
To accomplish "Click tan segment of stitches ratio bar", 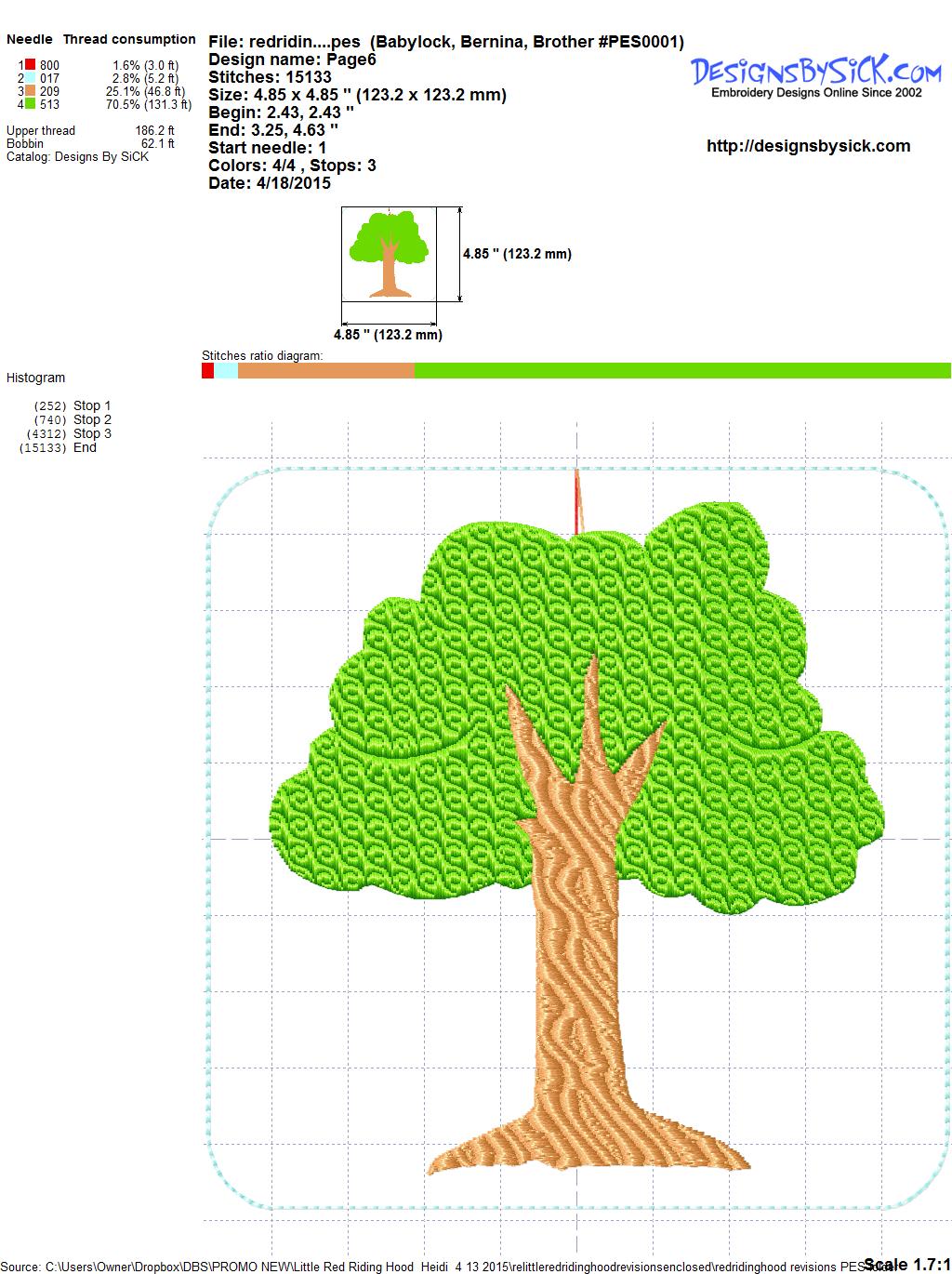I will [325, 370].
